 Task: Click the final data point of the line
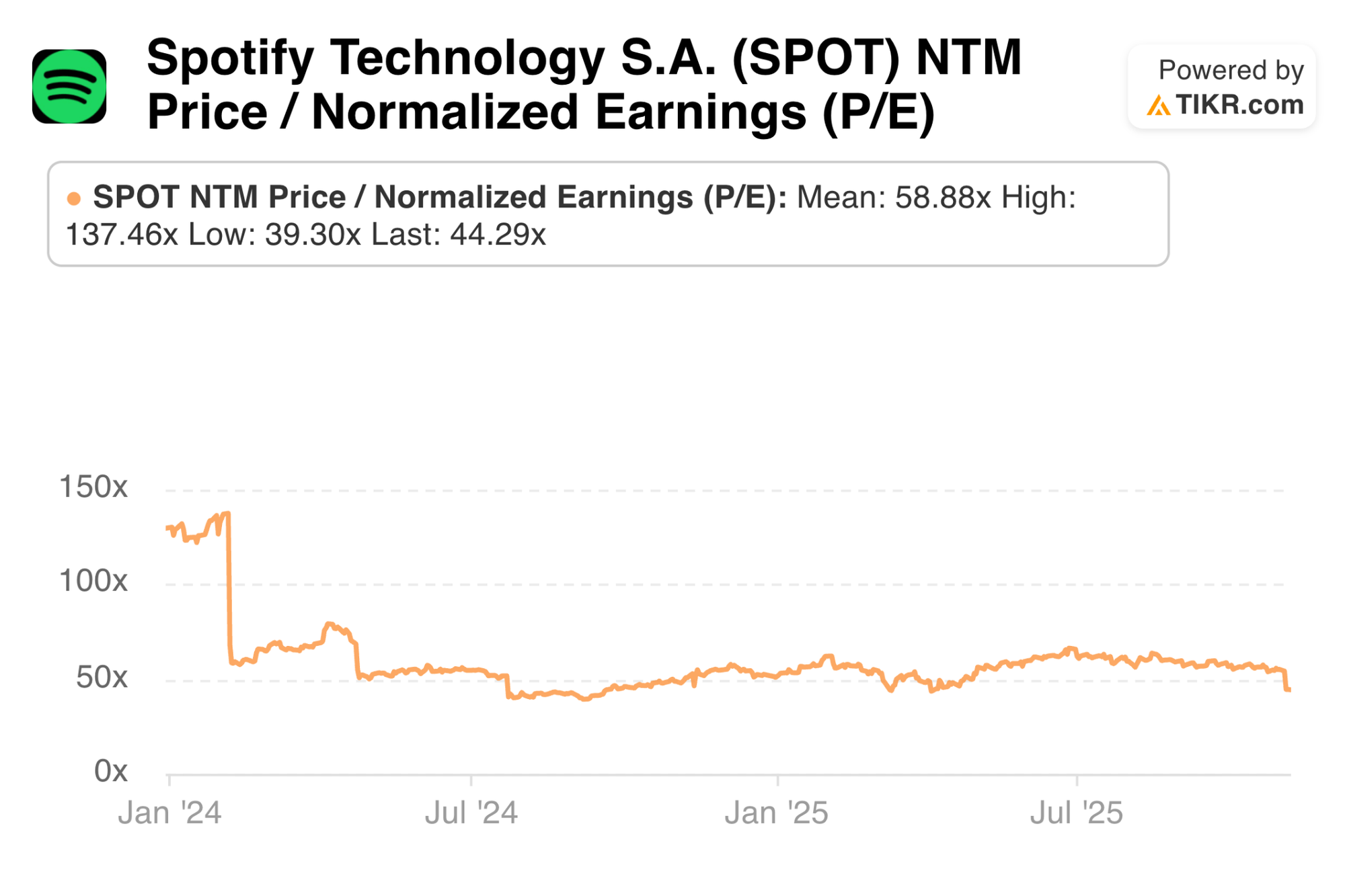click(x=1288, y=690)
